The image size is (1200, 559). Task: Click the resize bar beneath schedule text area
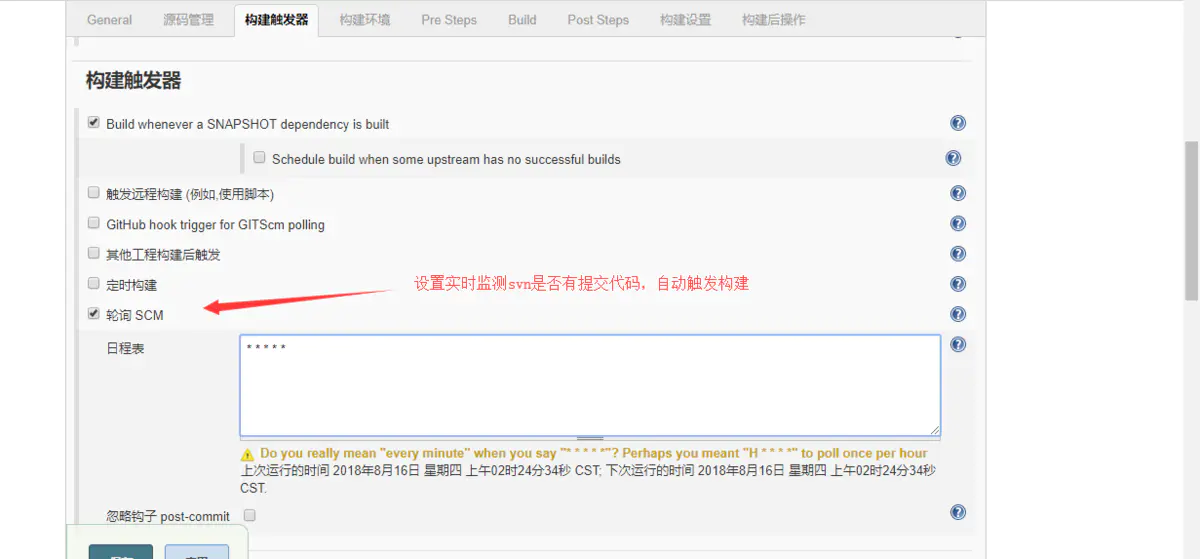tap(590, 438)
